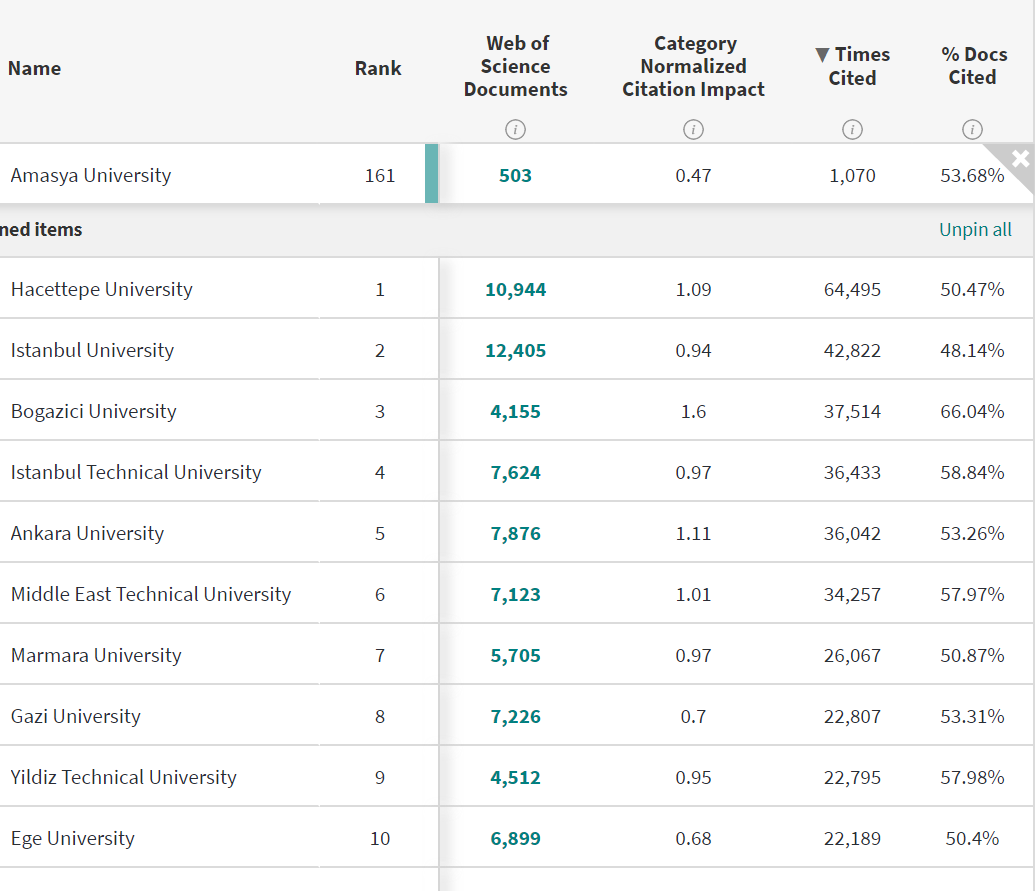
Task: Open Bogazici University's 4,155 documents link
Action: (515, 412)
